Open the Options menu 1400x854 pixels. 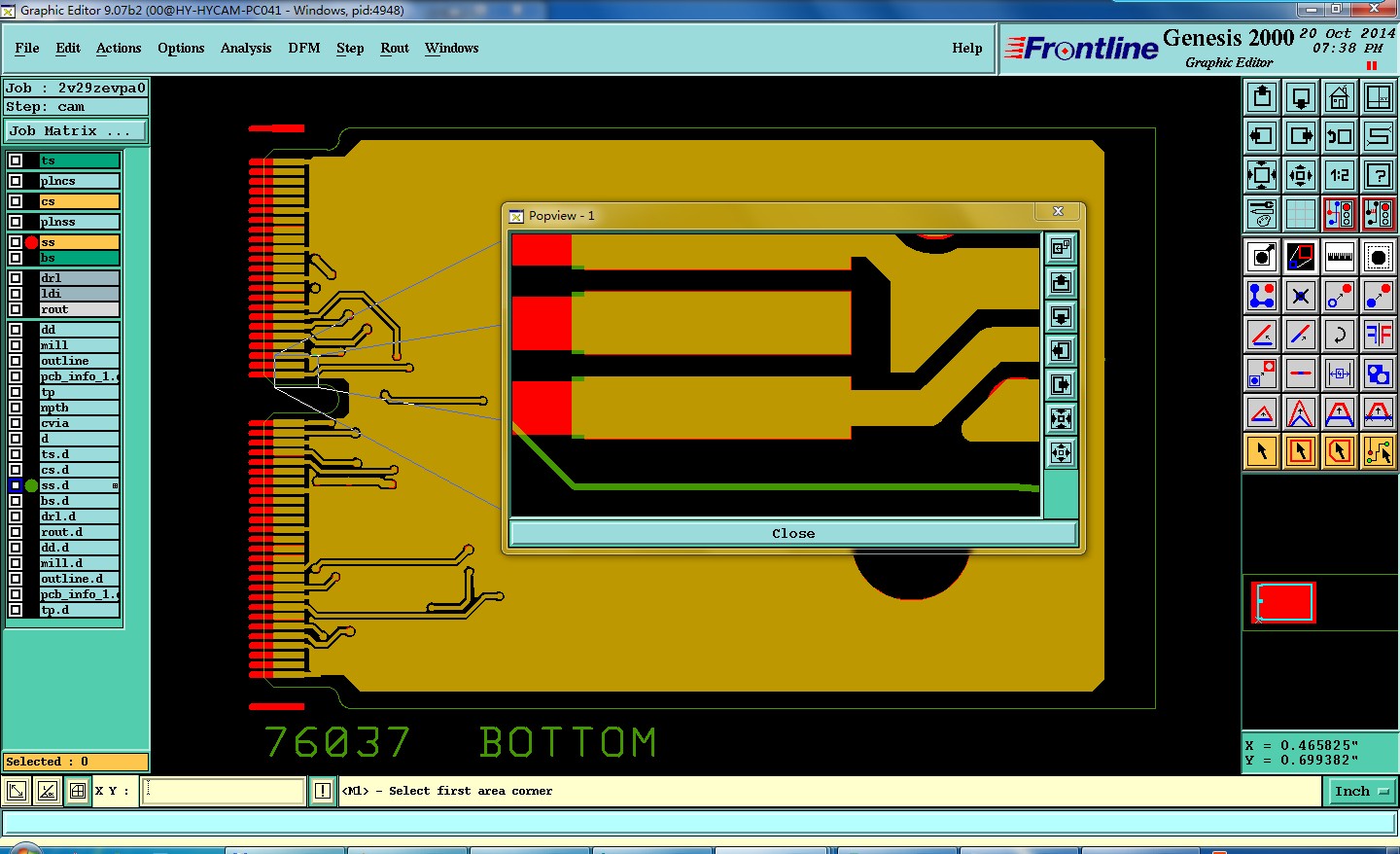(x=181, y=48)
